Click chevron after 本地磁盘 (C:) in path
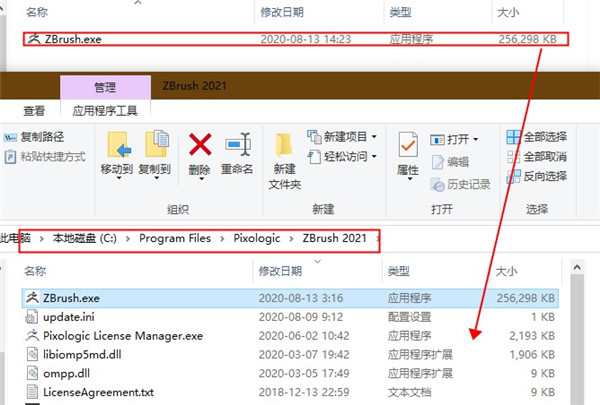The image size is (600, 405). 127,239
